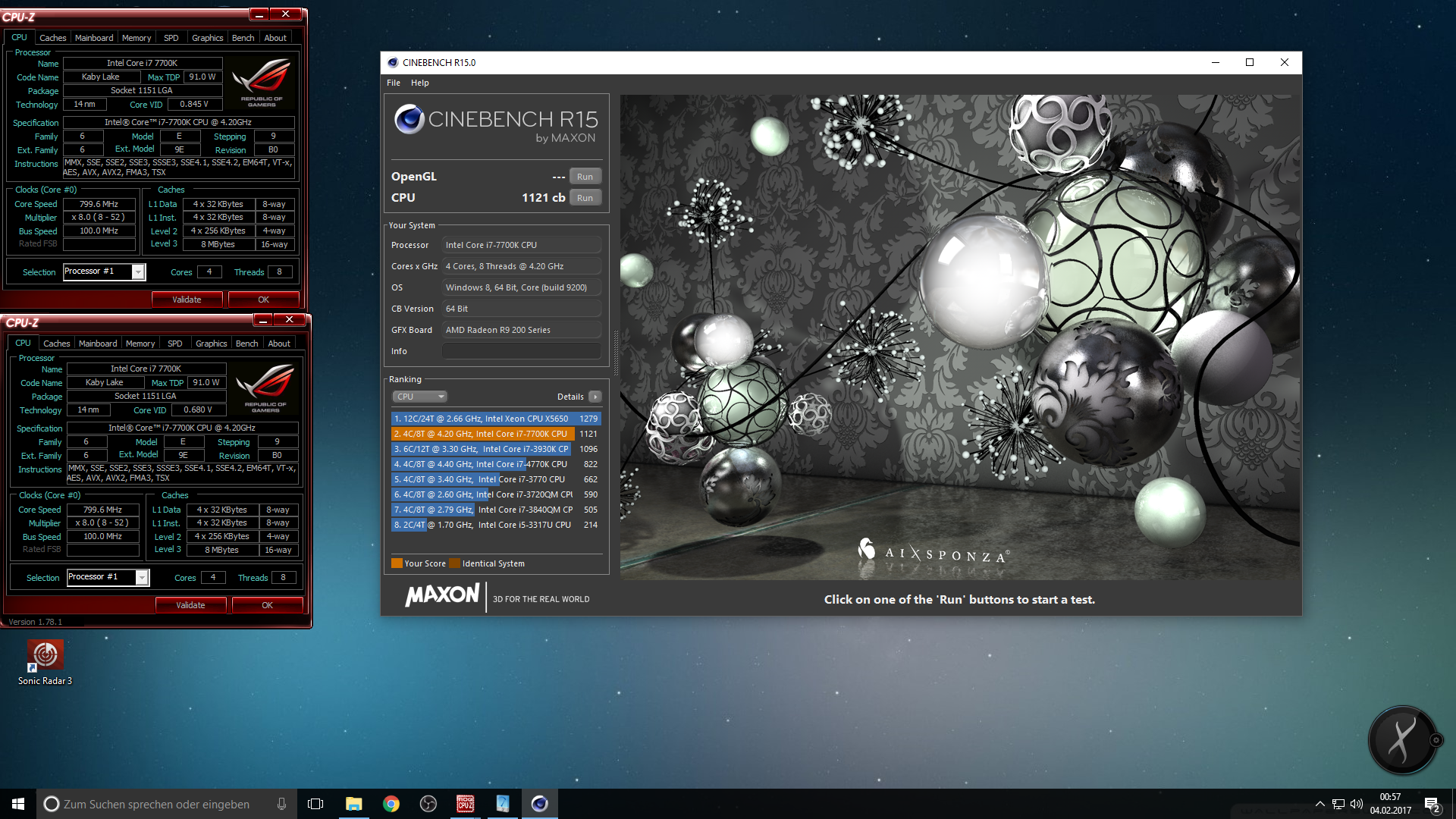Click the ROG logo in lower CPU-Z window

(265, 389)
